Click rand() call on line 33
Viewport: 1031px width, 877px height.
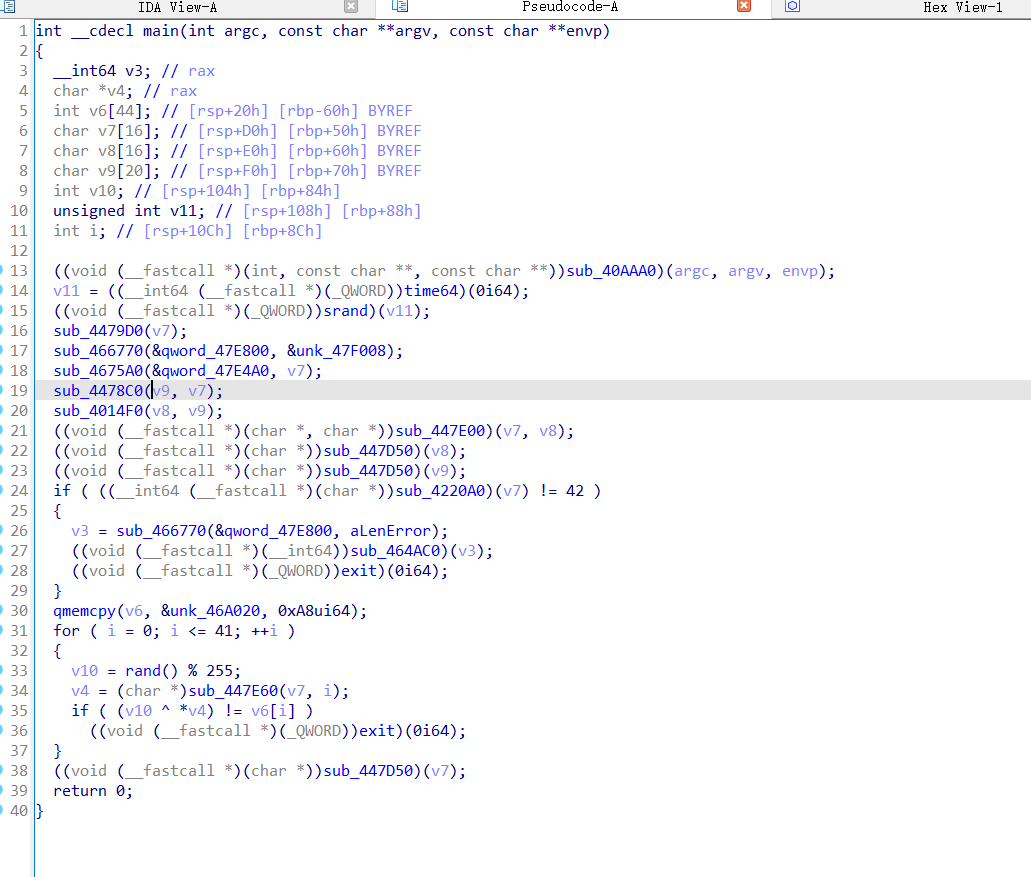(x=151, y=671)
